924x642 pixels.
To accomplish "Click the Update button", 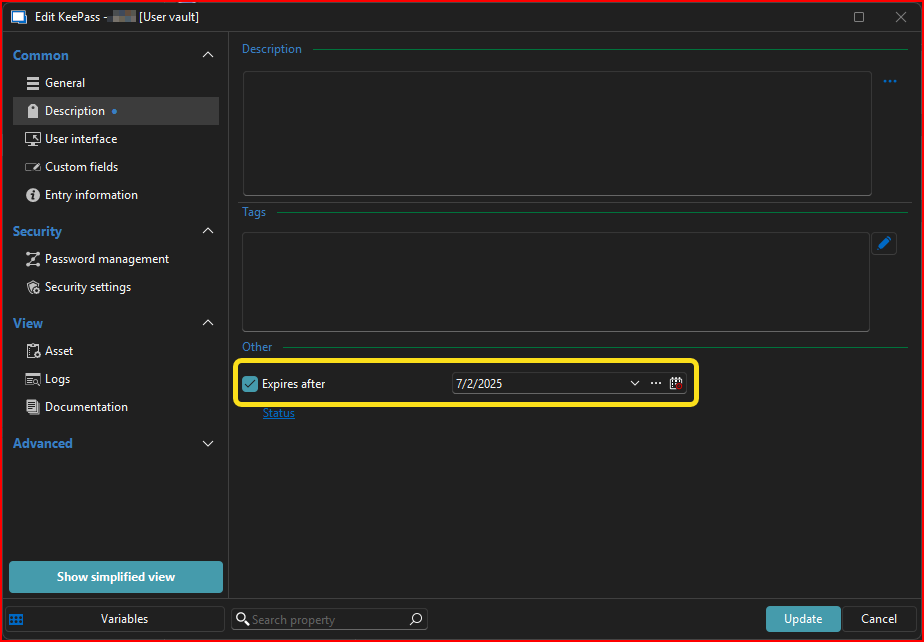I will click(803, 619).
